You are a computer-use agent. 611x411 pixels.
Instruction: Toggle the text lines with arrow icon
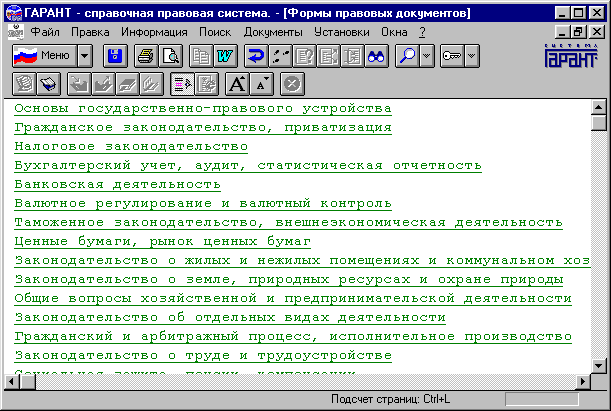click(183, 84)
